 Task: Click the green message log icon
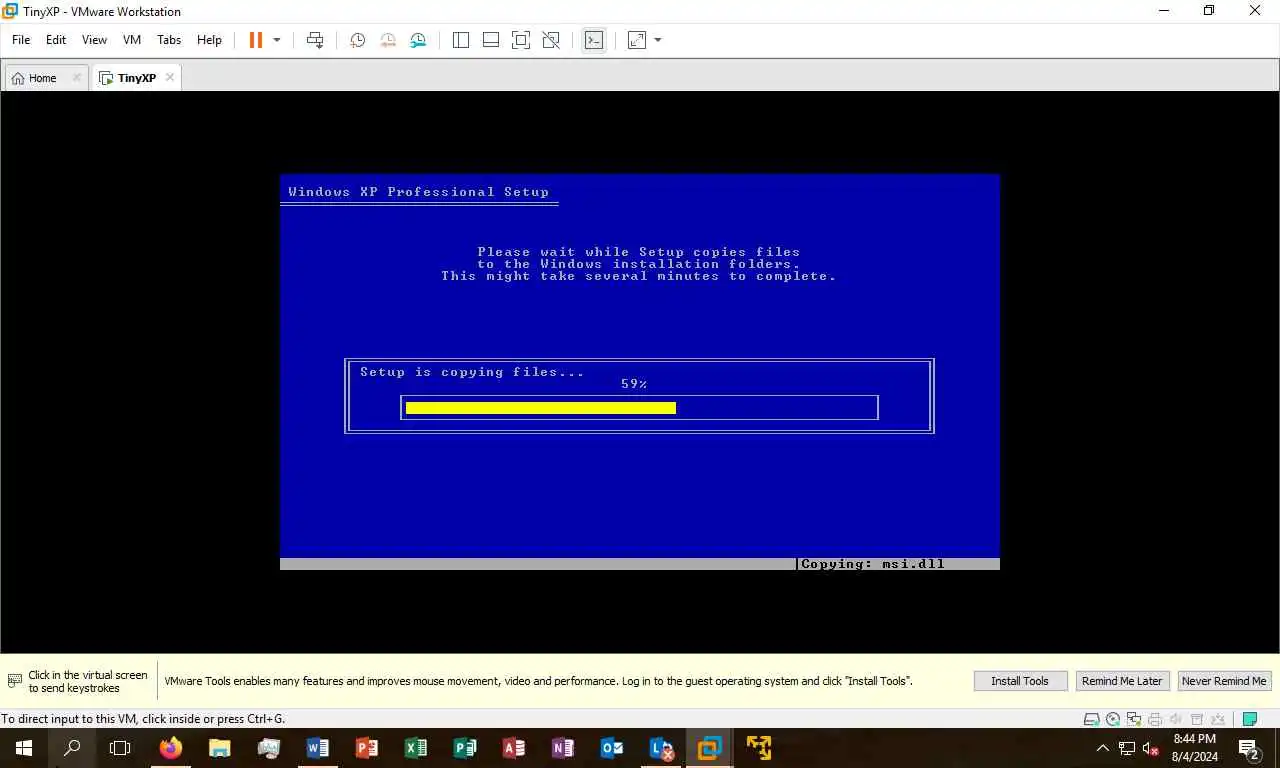(x=1249, y=719)
